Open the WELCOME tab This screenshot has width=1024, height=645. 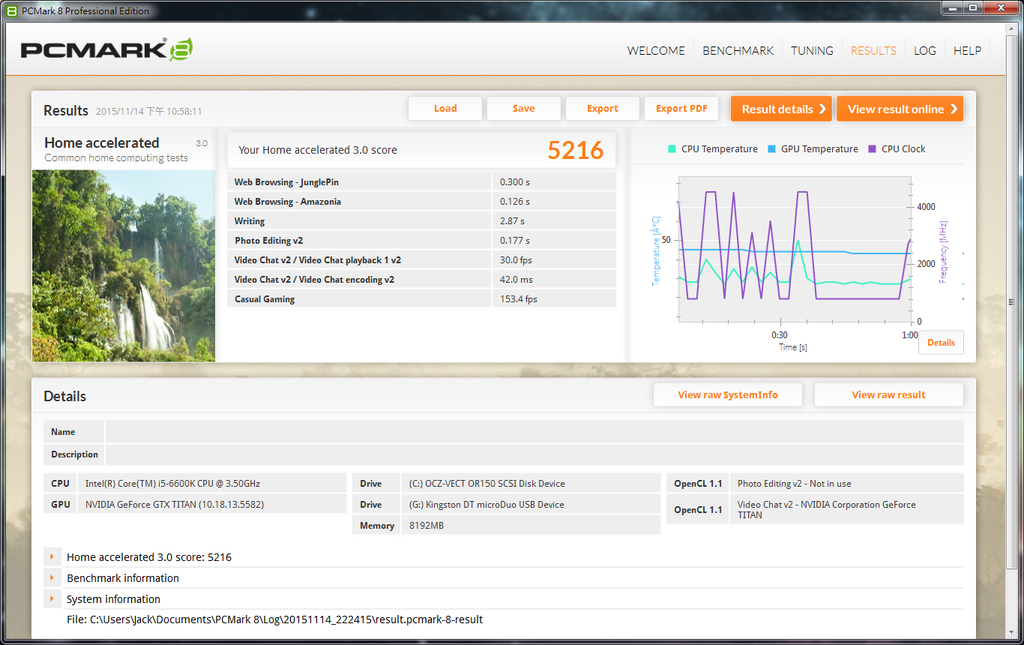point(656,51)
